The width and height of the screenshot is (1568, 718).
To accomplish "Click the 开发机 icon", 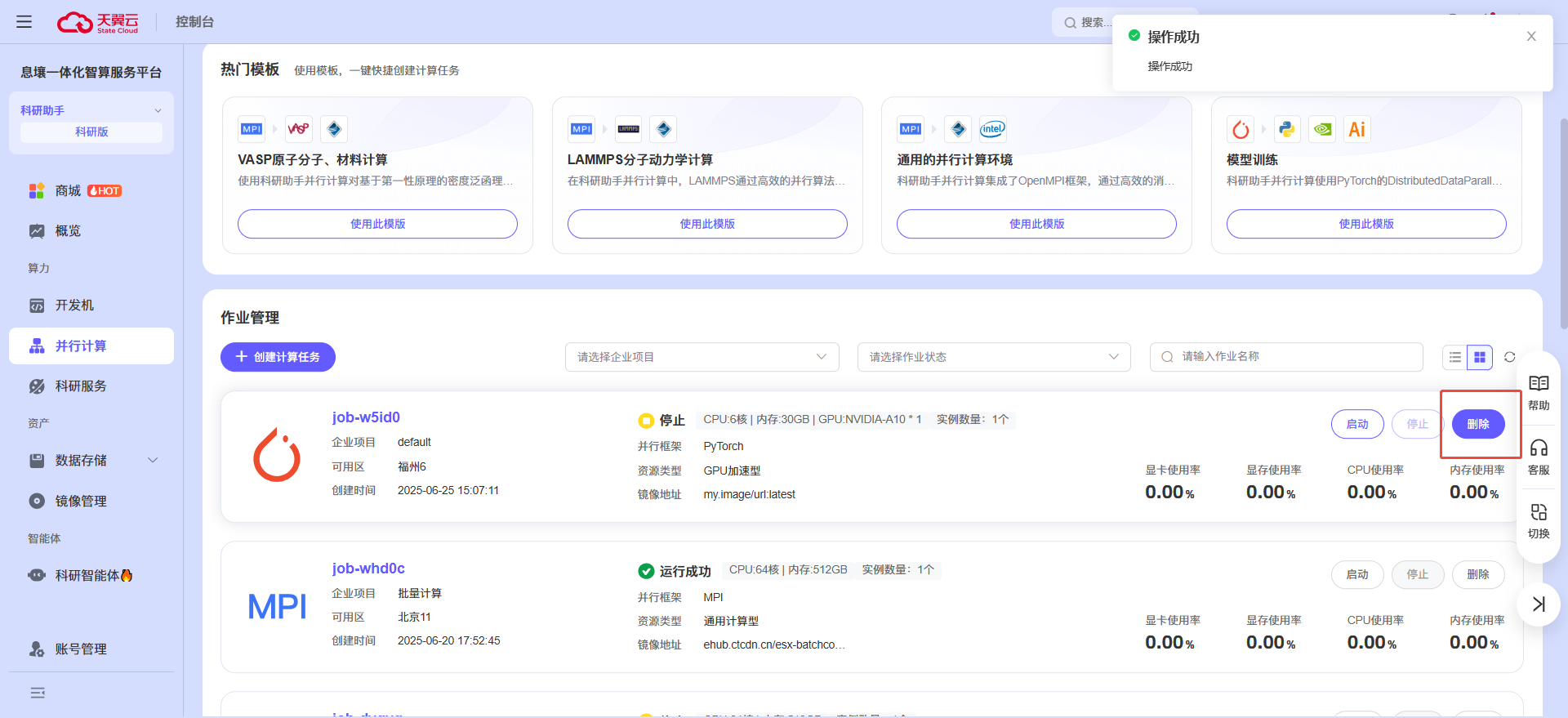I will (37, 305).
